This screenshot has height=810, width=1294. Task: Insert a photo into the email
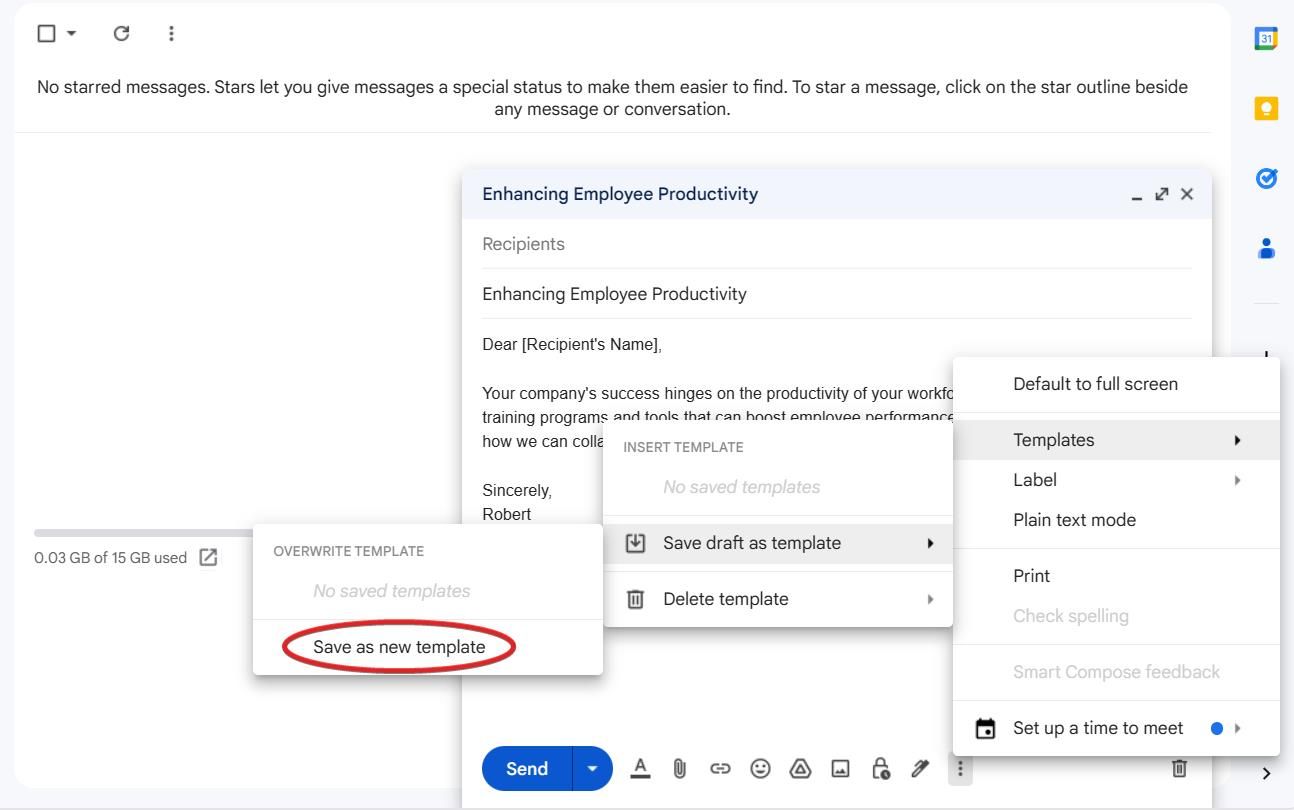point(840,768)
